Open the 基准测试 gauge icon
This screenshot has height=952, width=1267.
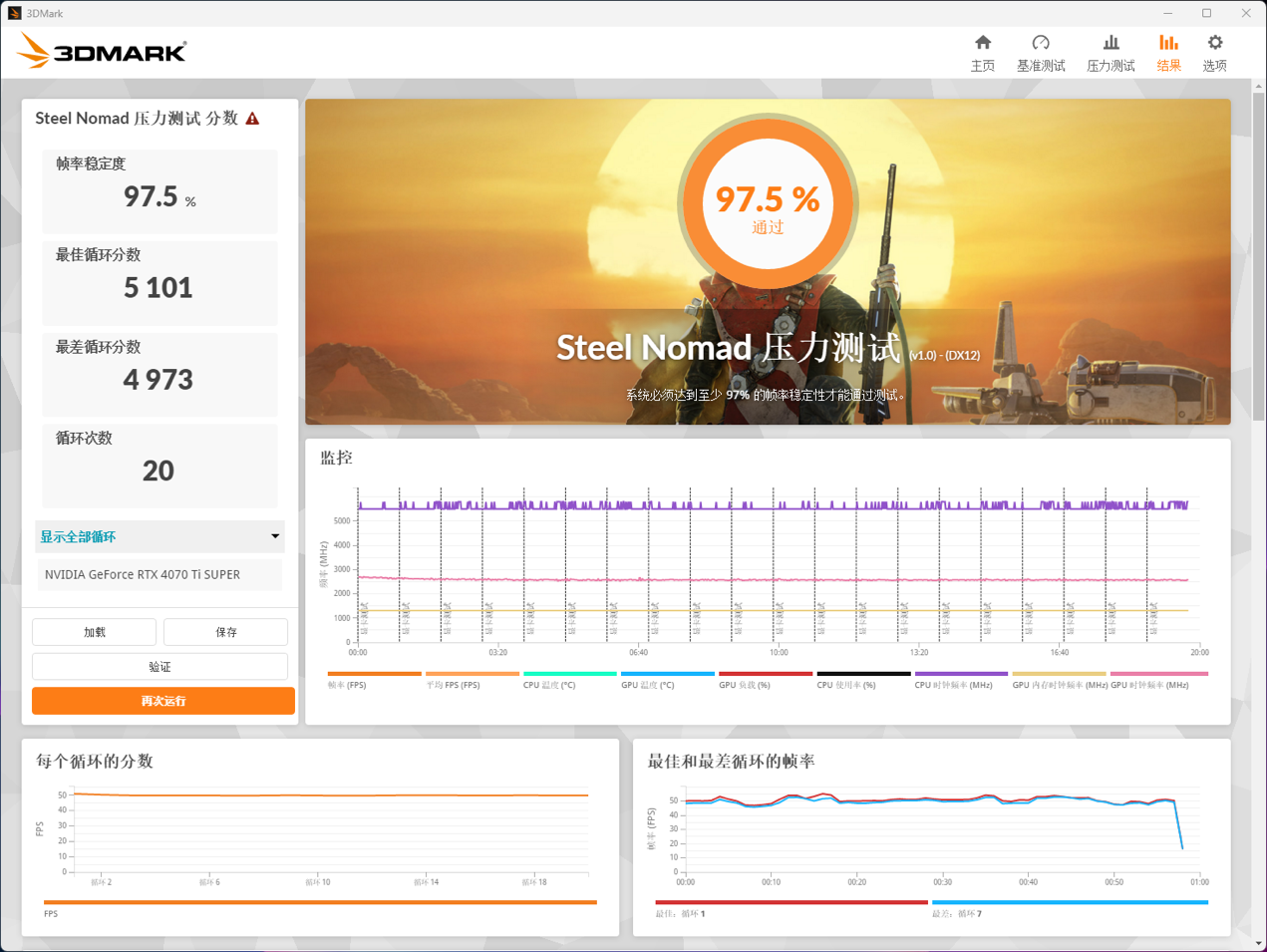coord(1040,43)
